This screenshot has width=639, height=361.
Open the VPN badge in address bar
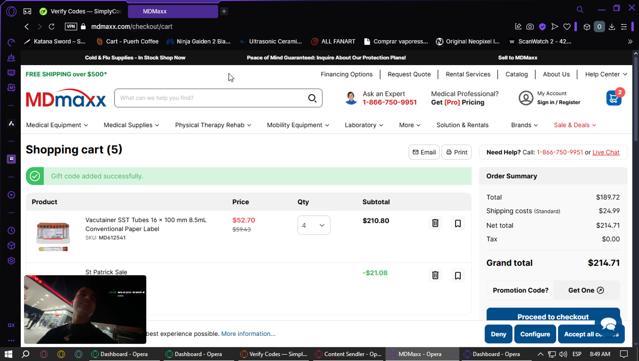pos(71,26)
